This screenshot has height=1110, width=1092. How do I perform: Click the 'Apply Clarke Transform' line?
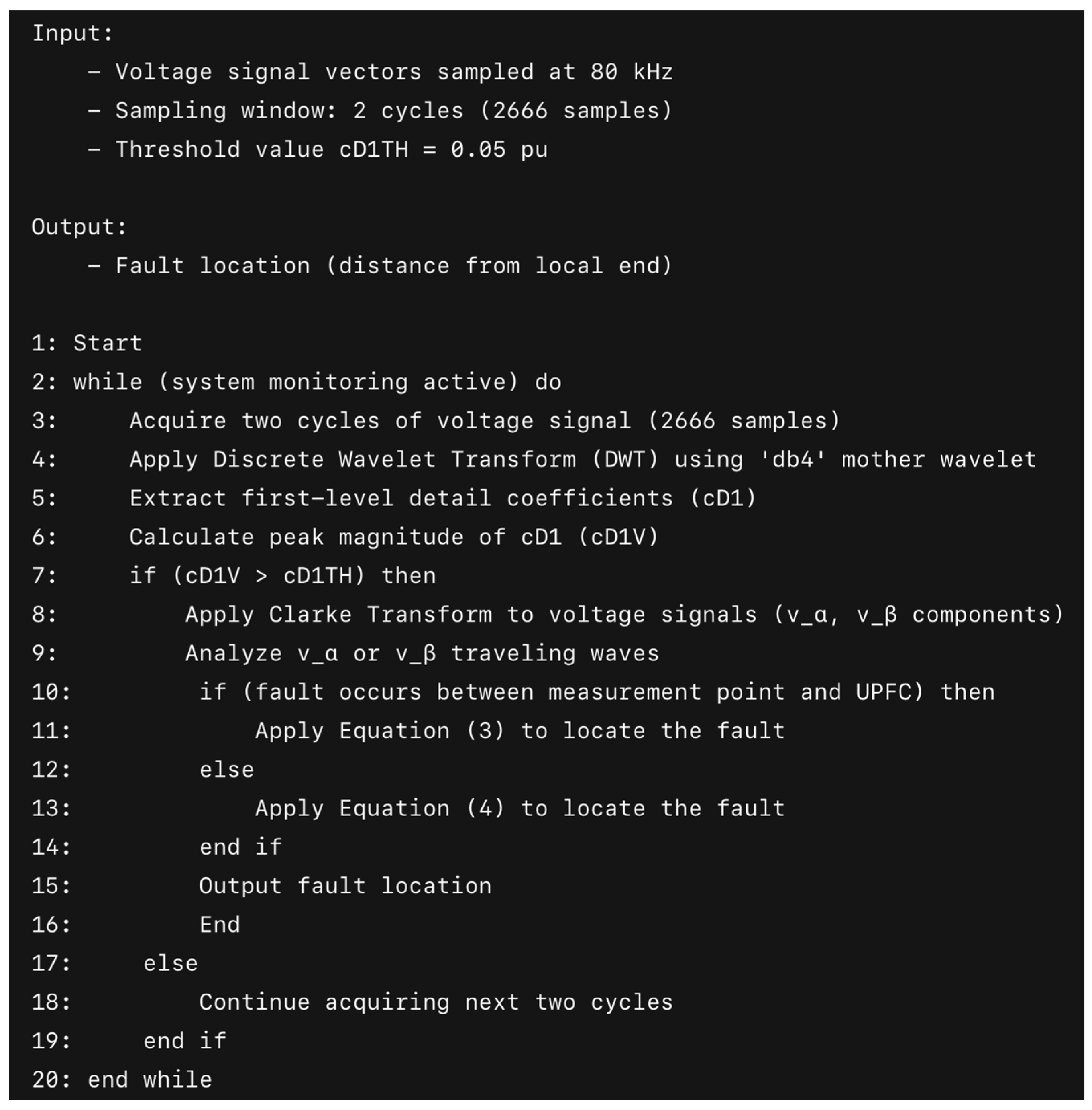click(624, 615)
